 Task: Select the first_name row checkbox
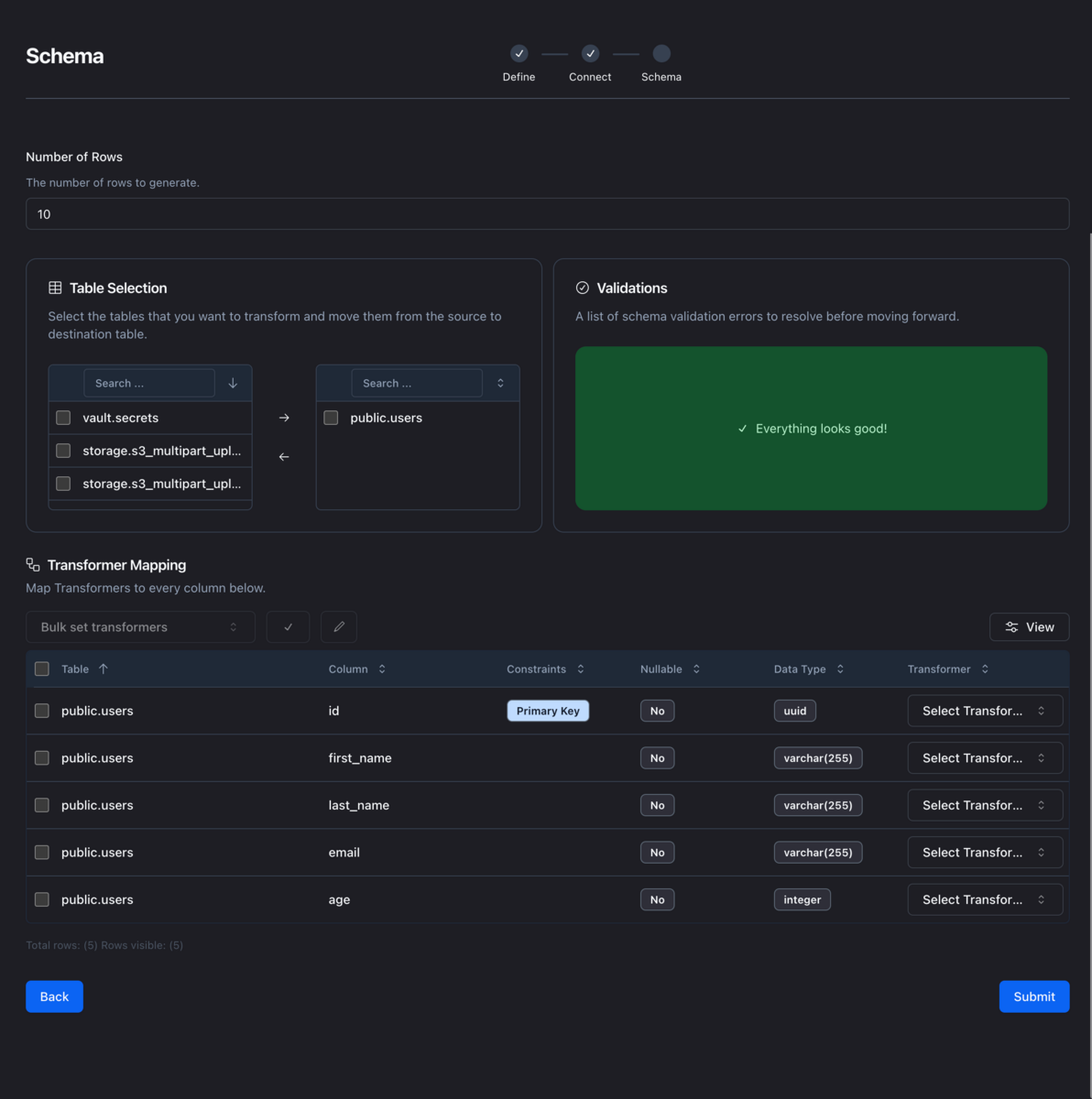[x=42, y=758]
